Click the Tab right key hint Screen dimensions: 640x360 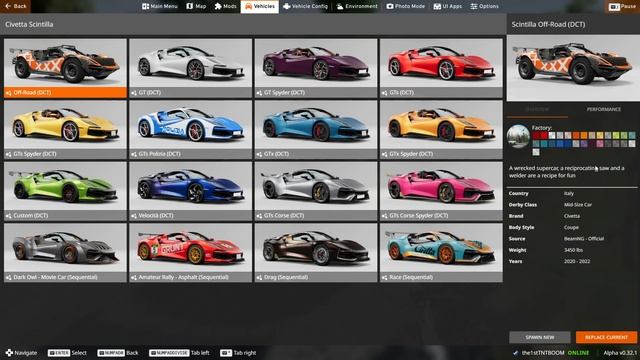238,353
